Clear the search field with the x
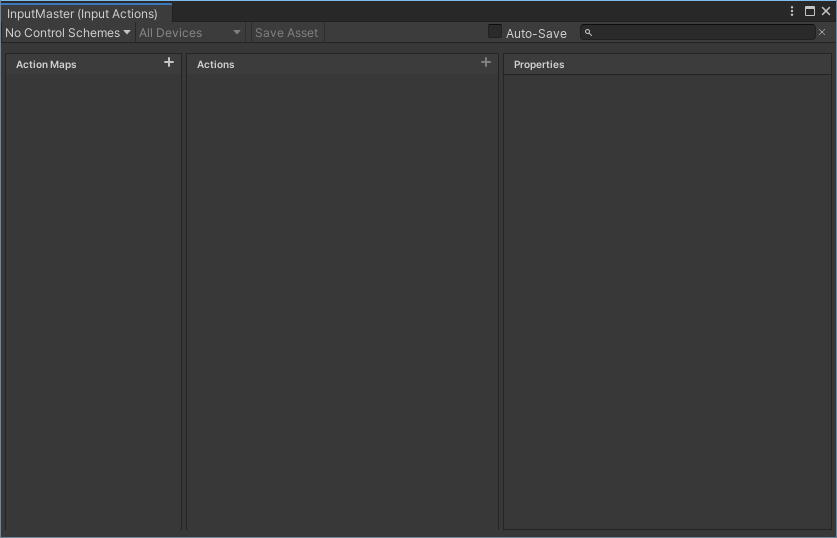Viewport: 837px width, 538px height. 822,33
